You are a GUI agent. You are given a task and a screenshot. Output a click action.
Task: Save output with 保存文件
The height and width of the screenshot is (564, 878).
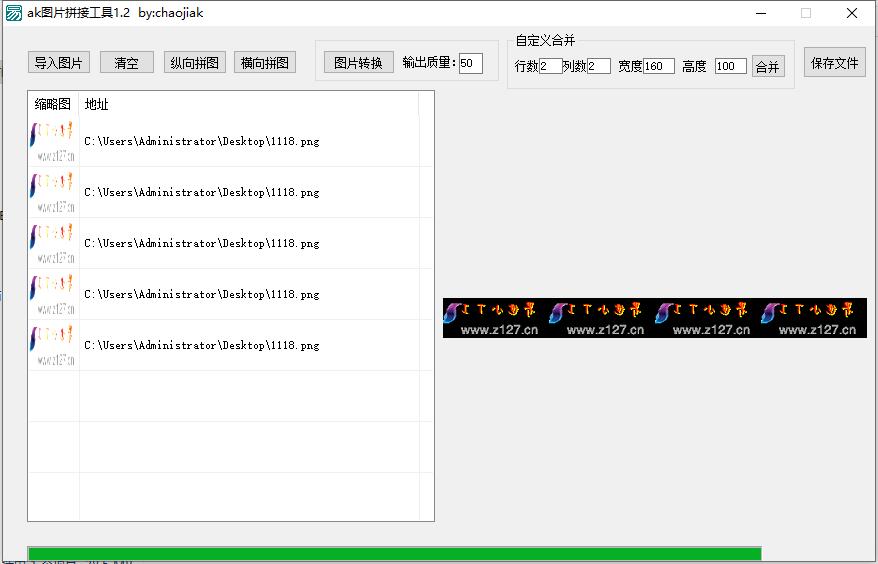834,62
